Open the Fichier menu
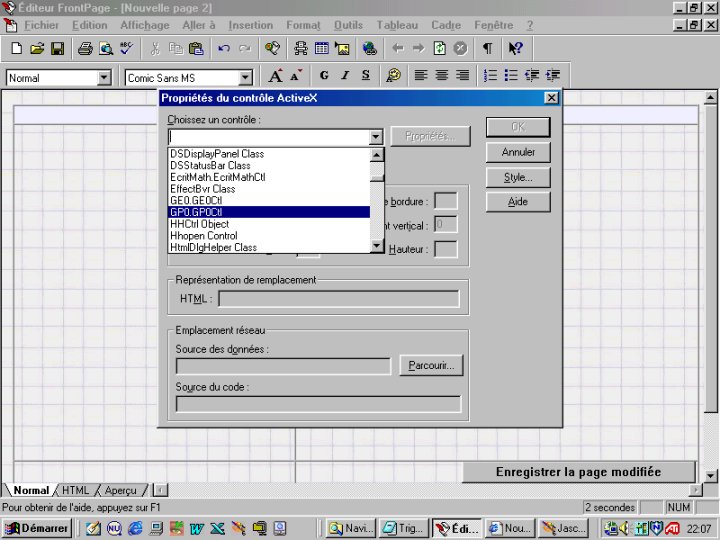The height and width of the screenshot is (540, 720). [41, 25]
